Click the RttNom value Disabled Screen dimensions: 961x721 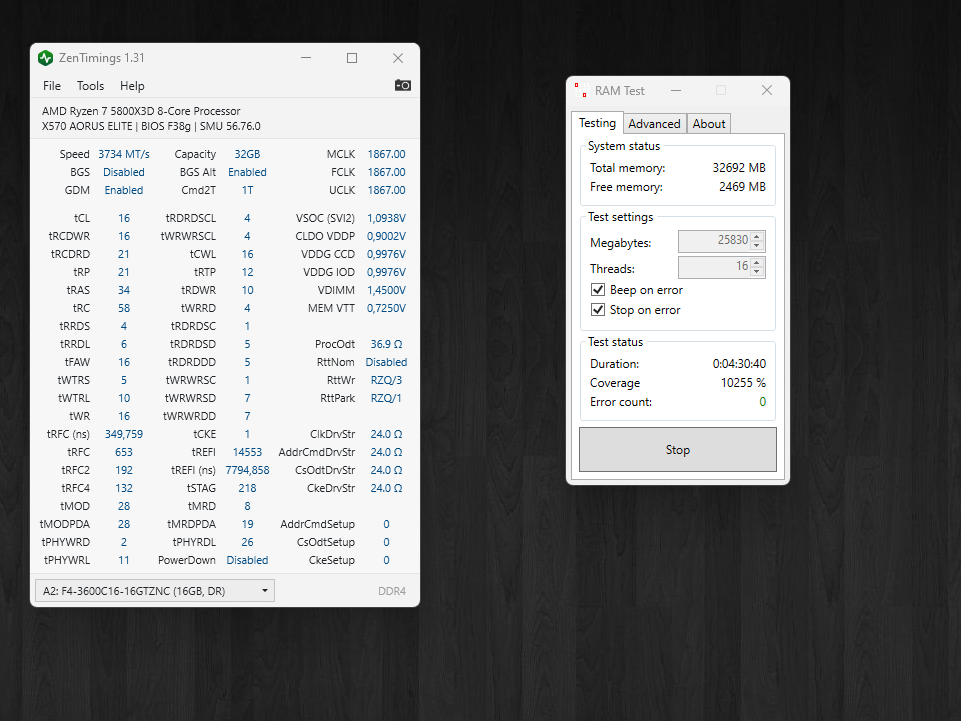tap(386, 362)
